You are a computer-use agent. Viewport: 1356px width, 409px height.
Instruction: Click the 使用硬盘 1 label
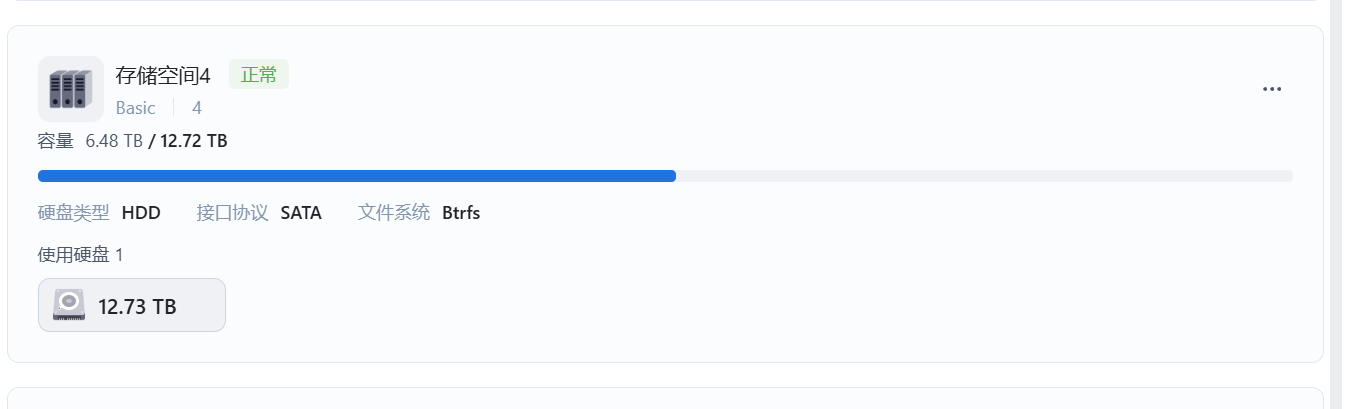(x=81, y=255)
